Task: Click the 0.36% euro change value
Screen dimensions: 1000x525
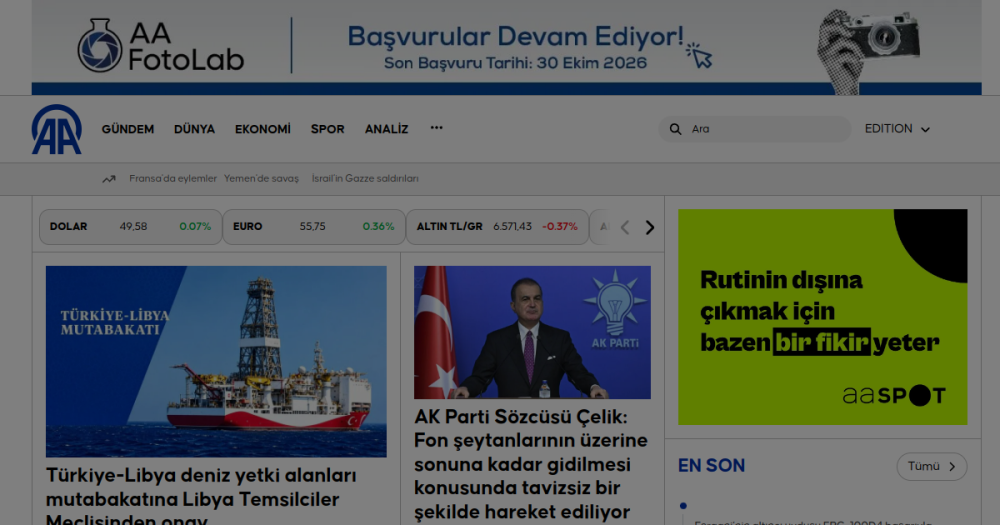Action: pyautogui.click(x=378, y=226)
